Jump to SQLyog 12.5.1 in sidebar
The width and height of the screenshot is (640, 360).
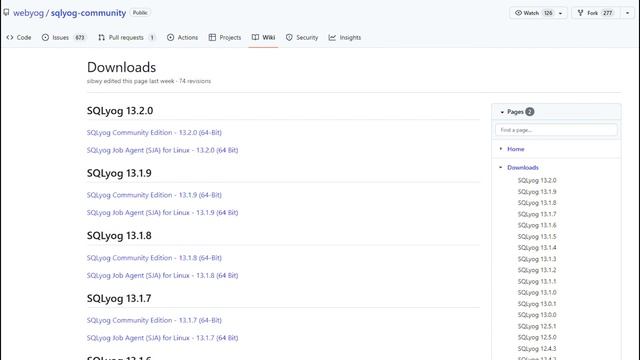[537, 327]
